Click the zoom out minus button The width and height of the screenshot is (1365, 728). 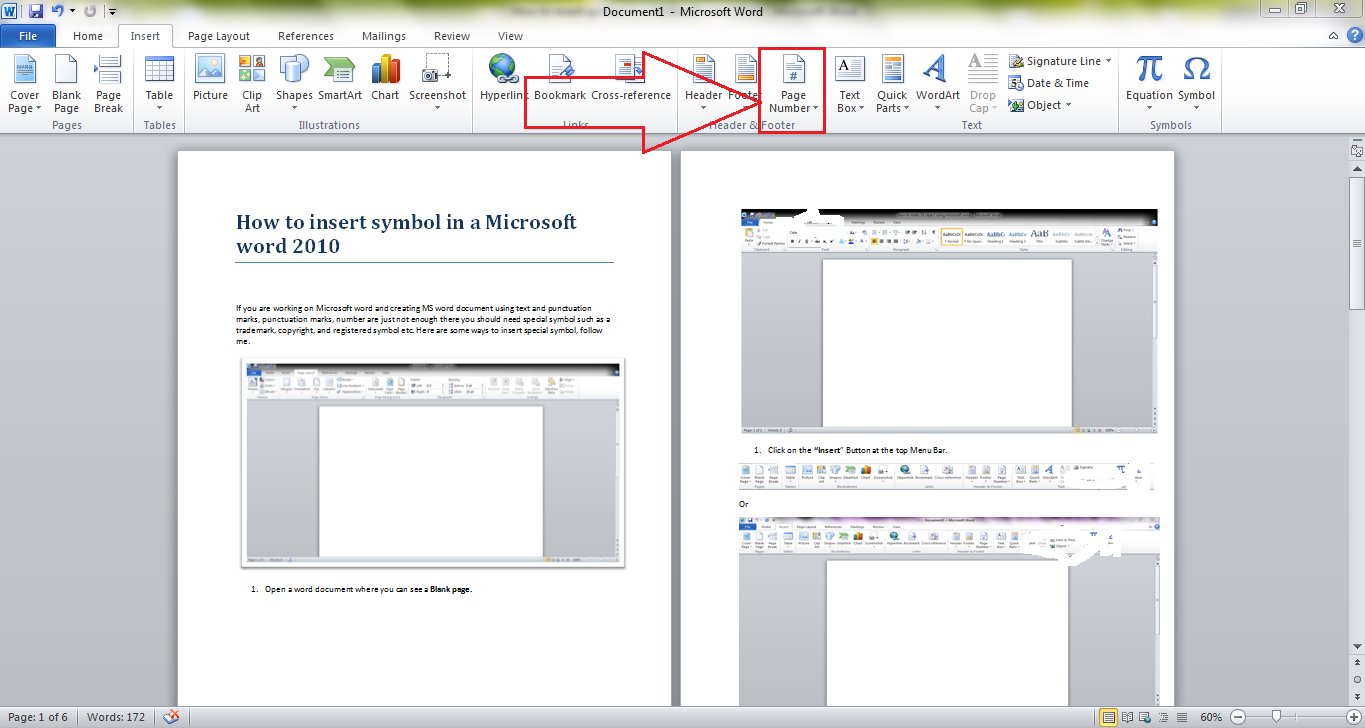pos(1238,717)
